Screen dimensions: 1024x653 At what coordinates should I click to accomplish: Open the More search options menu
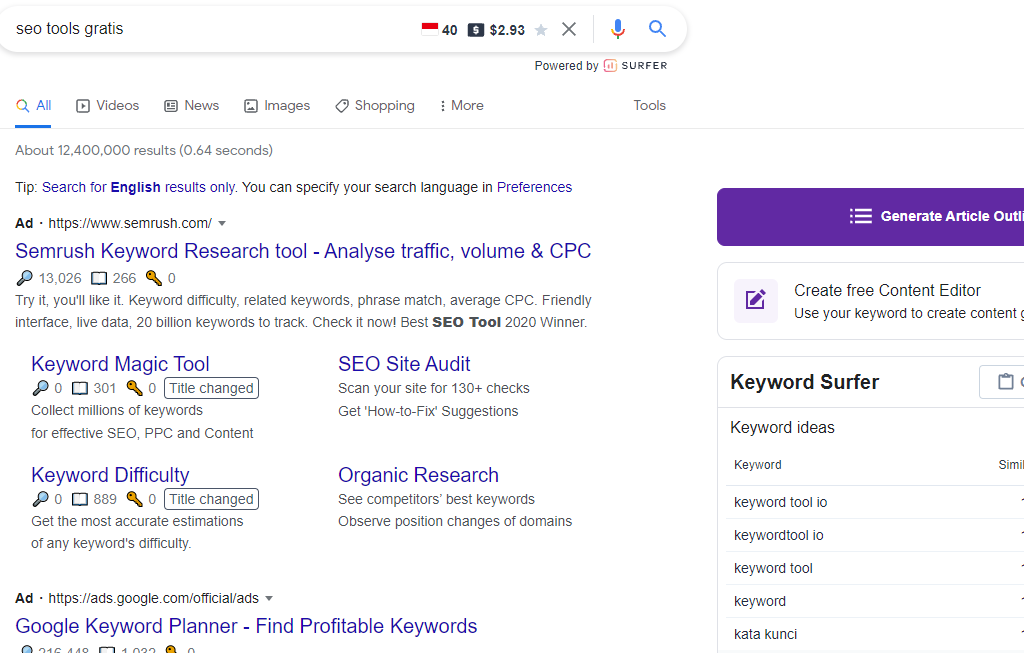click(x=461, y=106)
